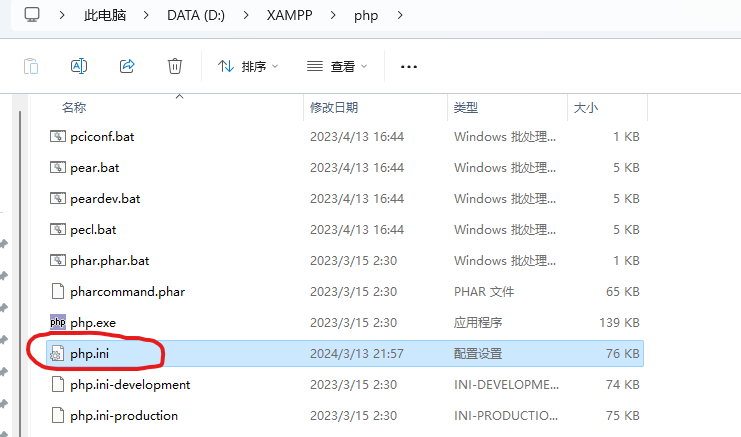Expand the chevron after DATA (D:)
Screen dimensions: 741x437
(x=246, y=15)
